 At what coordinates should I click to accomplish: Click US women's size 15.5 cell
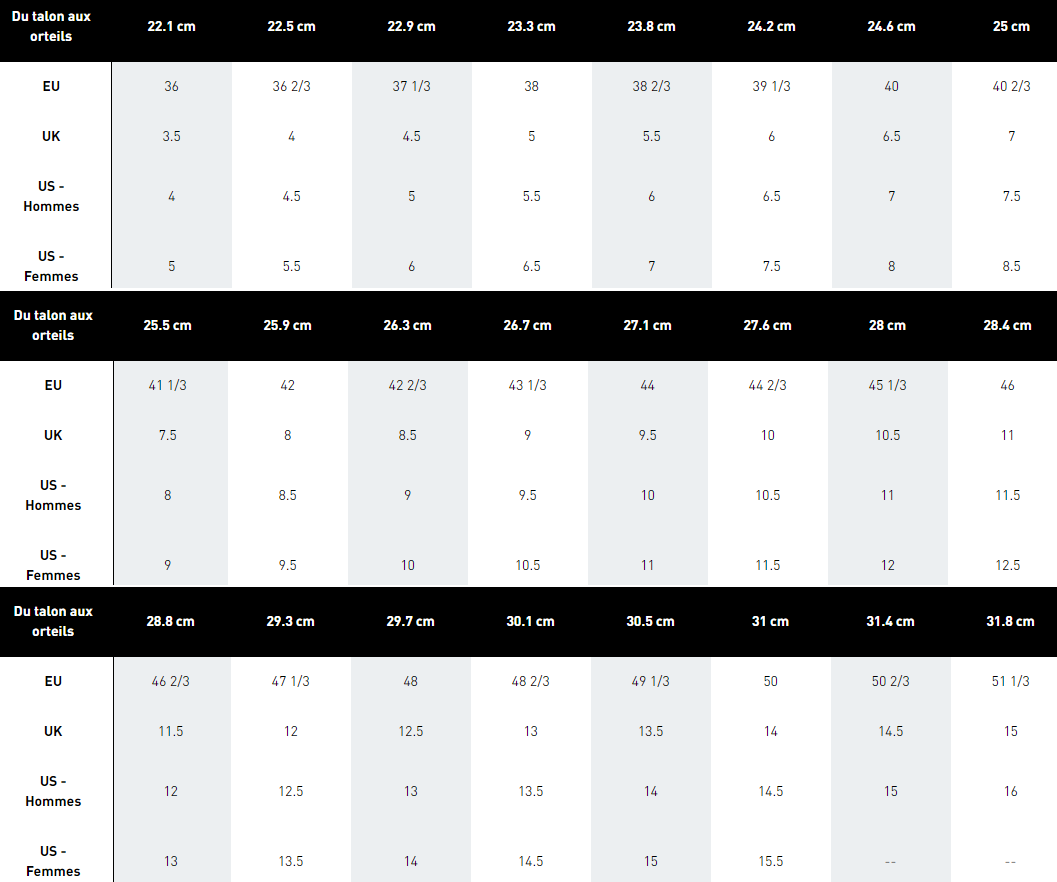tap(771, 861)
